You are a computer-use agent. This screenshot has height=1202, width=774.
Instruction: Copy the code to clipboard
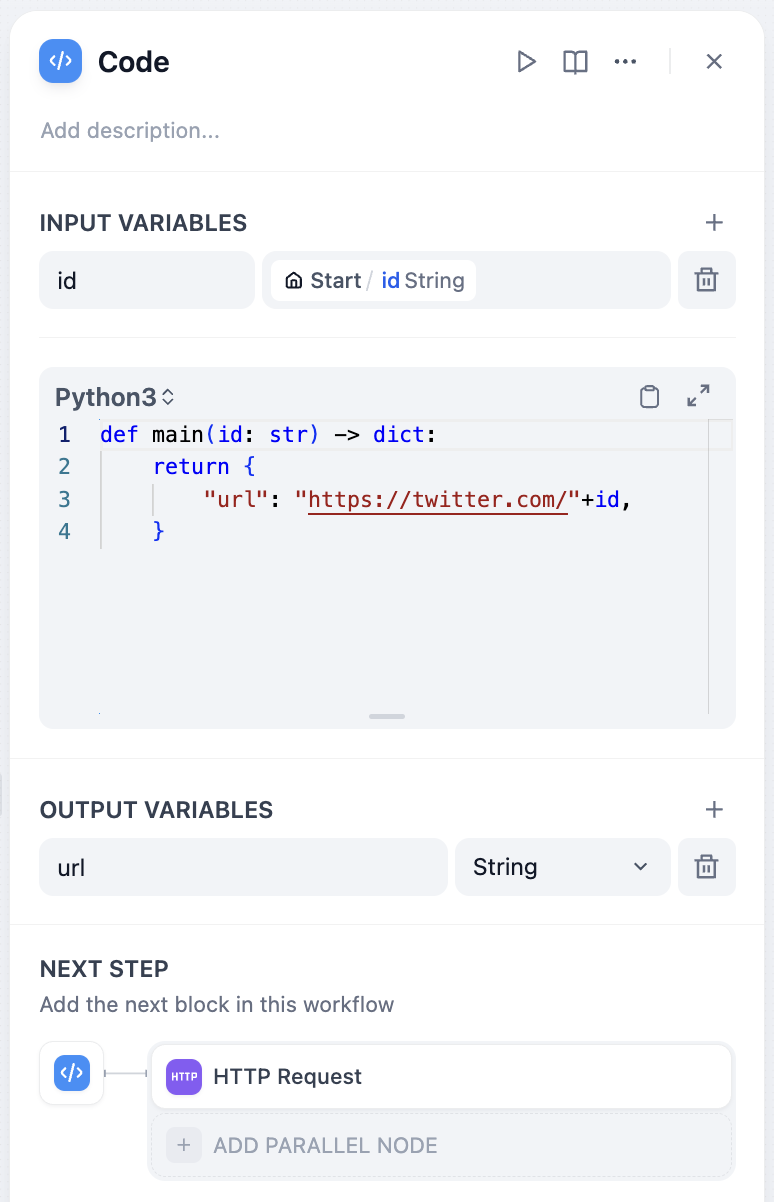(649, 397)
